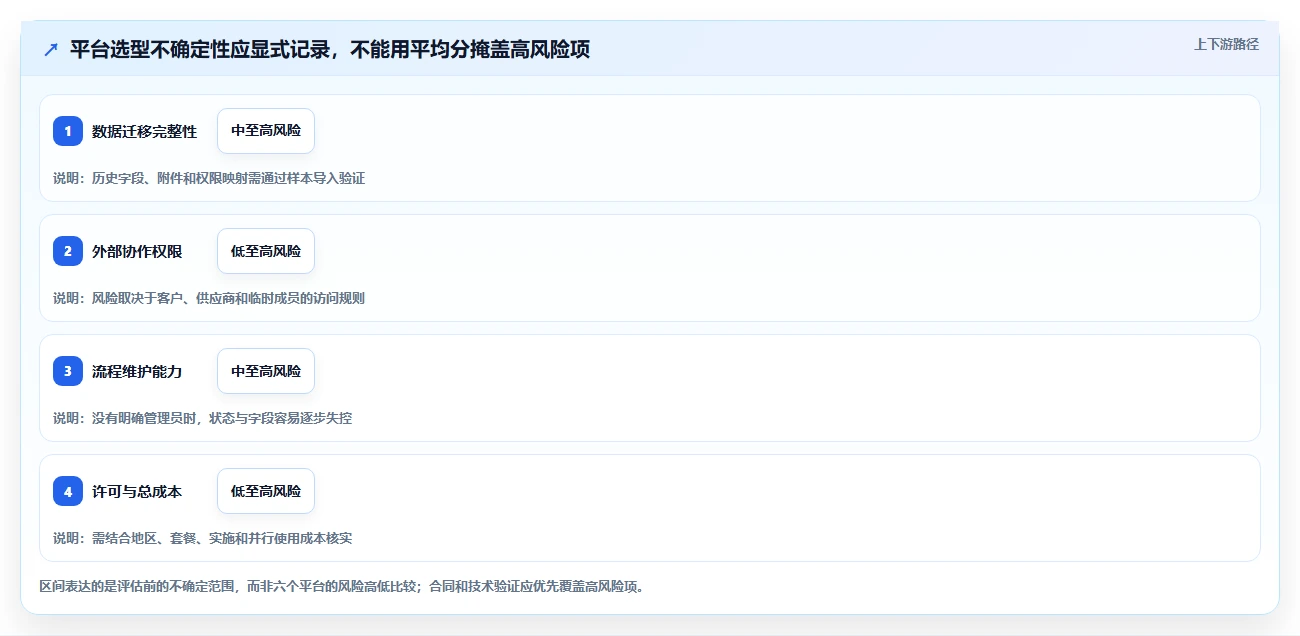Image resolution: width=1300 pixels, height=636 pixels.
Task: Click the panel heading 平台选型不确定性应显式记录
Action: [x=330, y=49]
